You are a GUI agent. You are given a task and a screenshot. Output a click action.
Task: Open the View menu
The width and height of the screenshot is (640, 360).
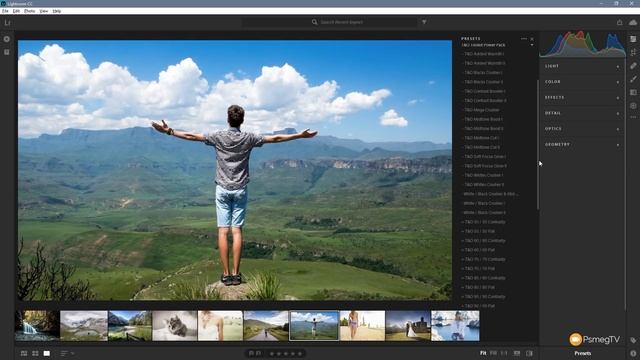pos(44,11)
